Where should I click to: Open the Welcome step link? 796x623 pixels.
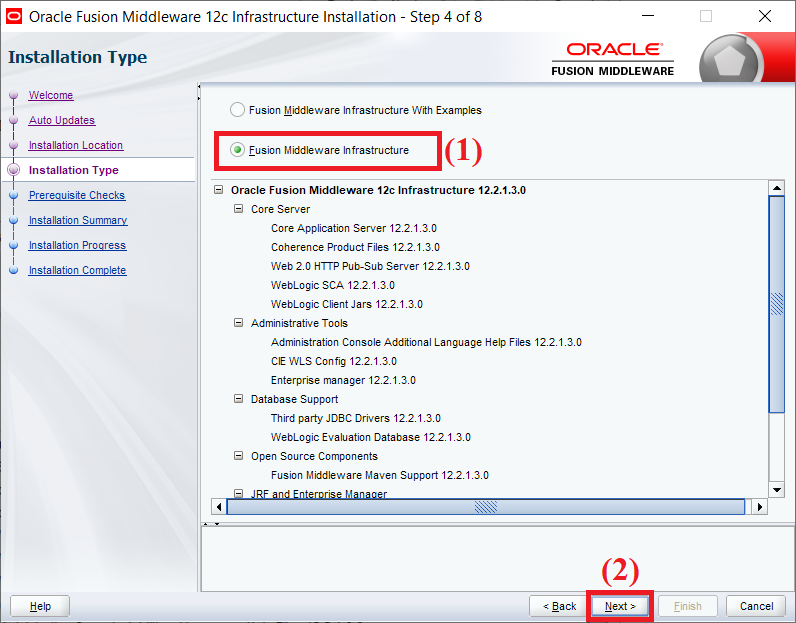[x=51, y=95]
